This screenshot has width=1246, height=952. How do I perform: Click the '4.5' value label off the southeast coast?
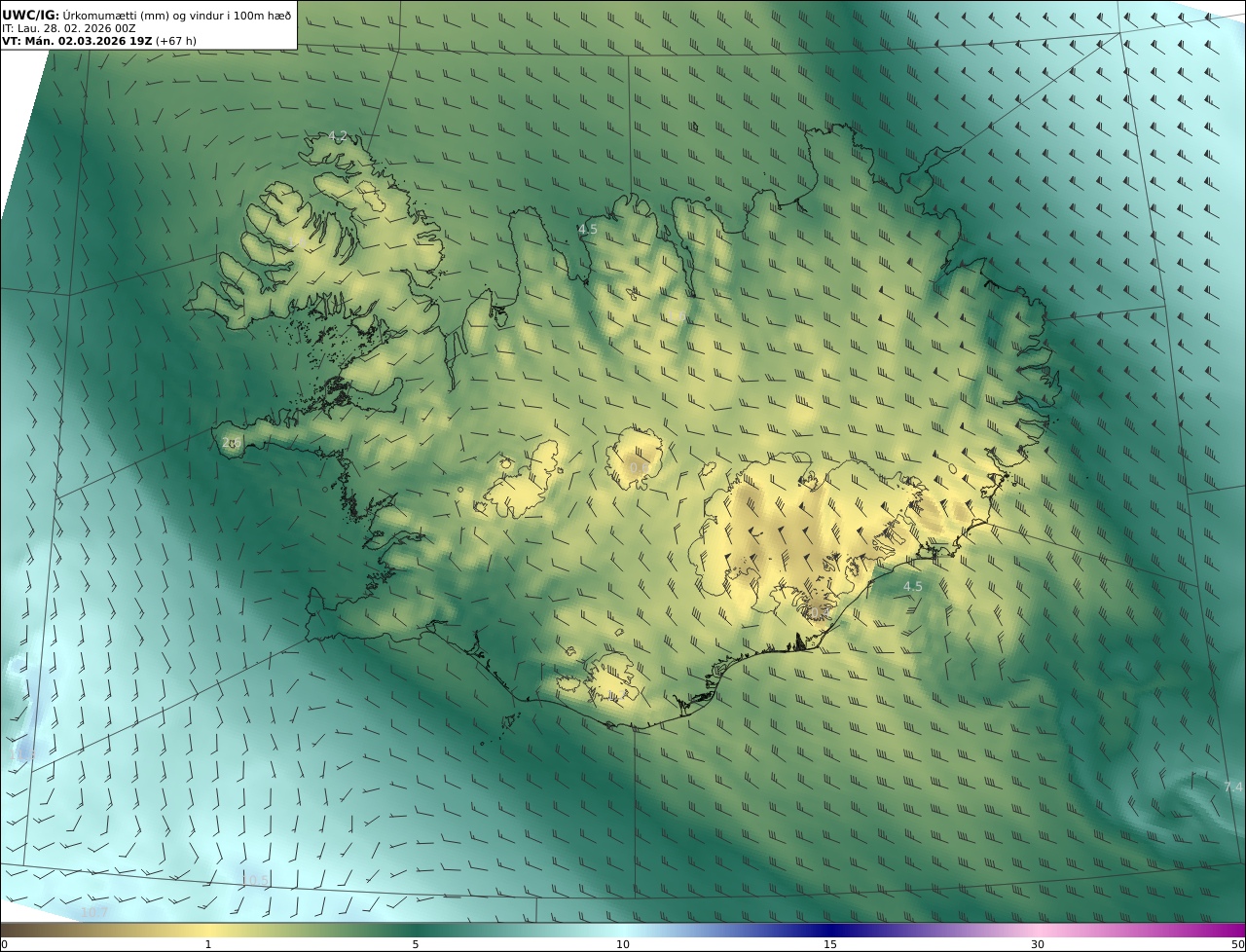point(913,587)
